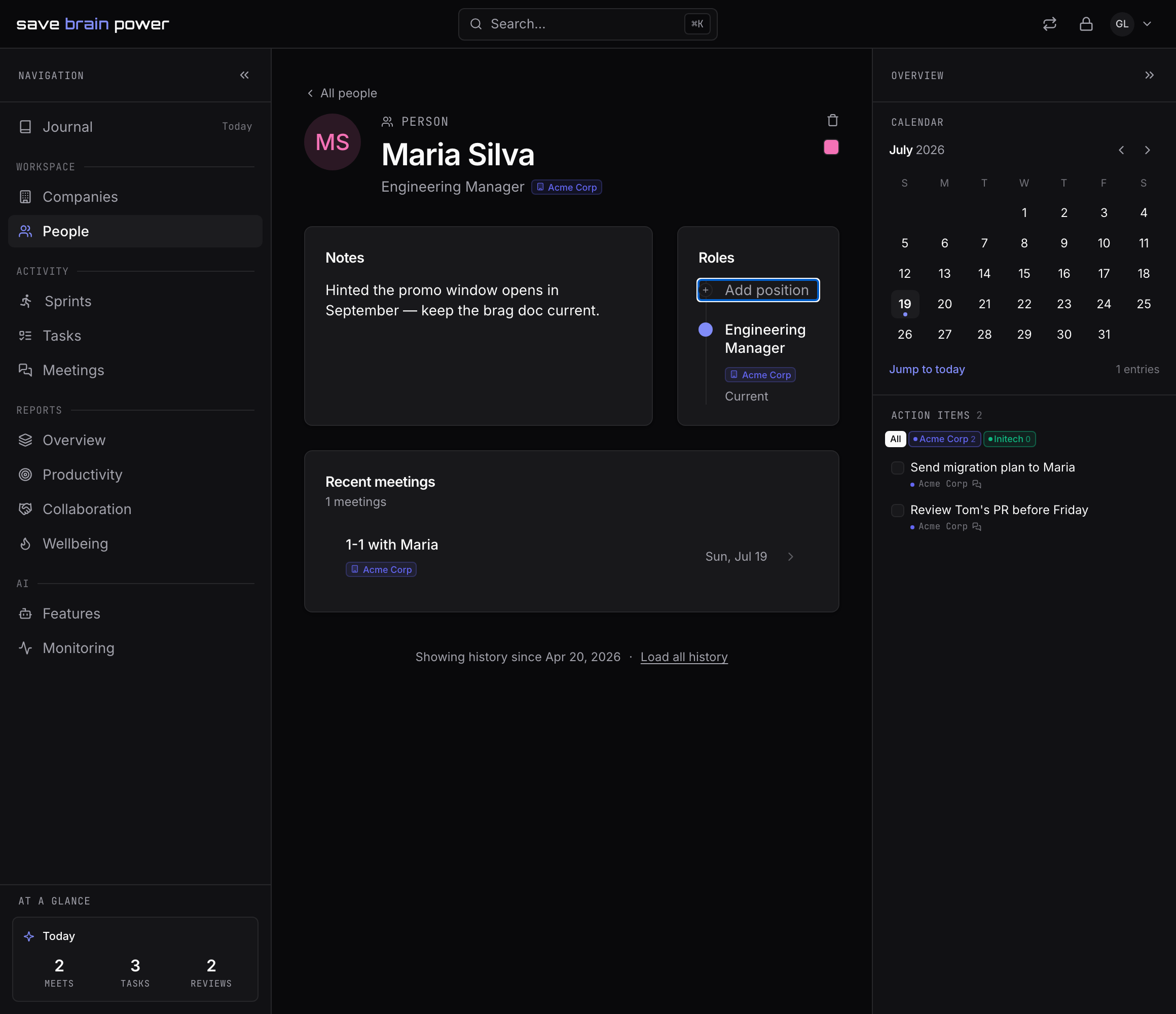This screenshot has width=1176, height=1014.
Task: Collapse the Navigation sidebar
Action: point(244,76)
